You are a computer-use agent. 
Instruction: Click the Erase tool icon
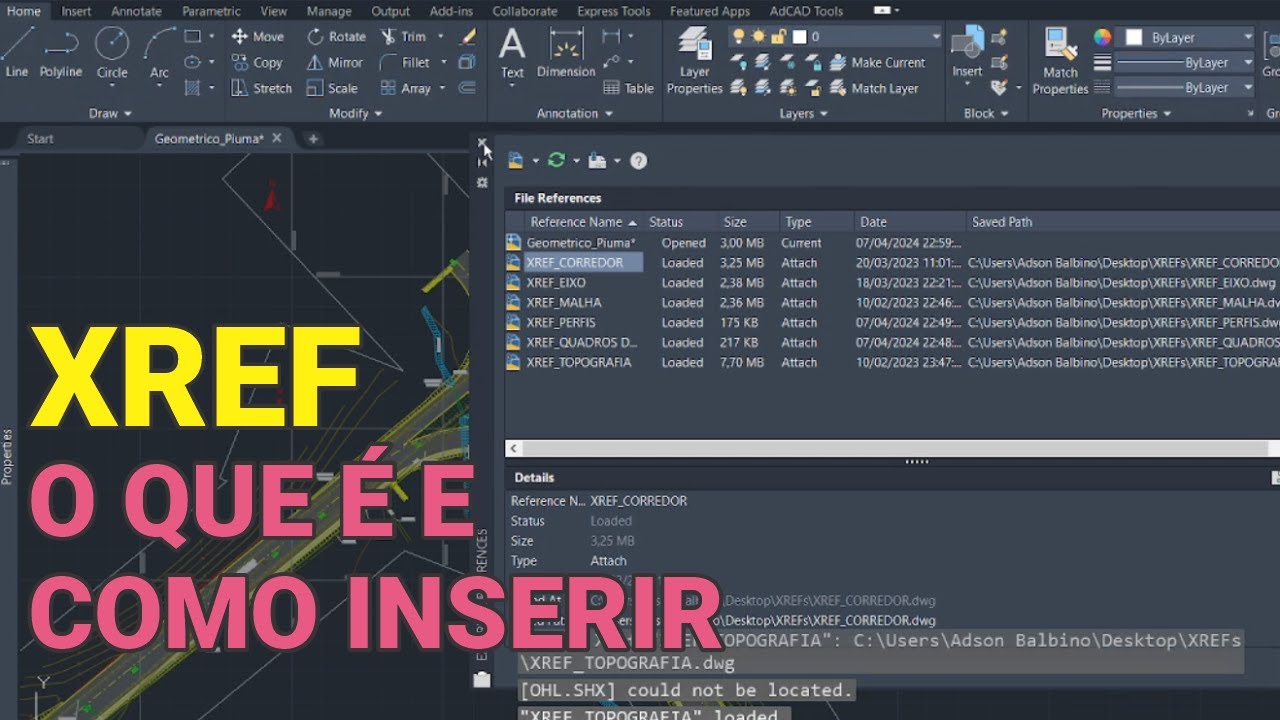point(467,36)
